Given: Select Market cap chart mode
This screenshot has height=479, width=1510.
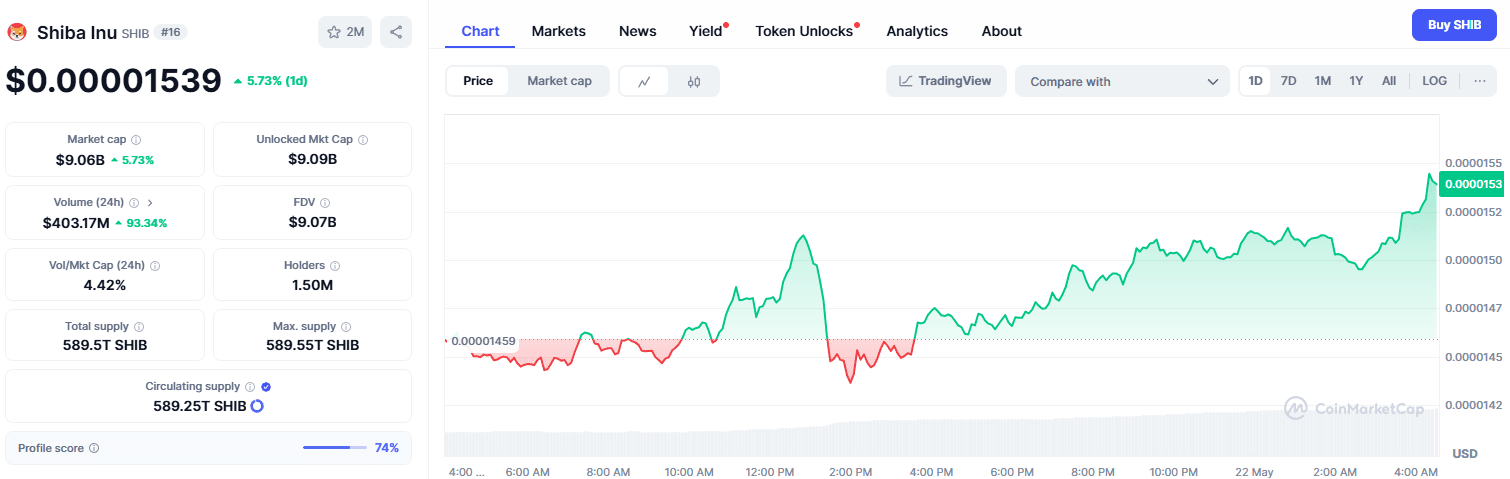Looking at the screenshot, I should 559,81.
